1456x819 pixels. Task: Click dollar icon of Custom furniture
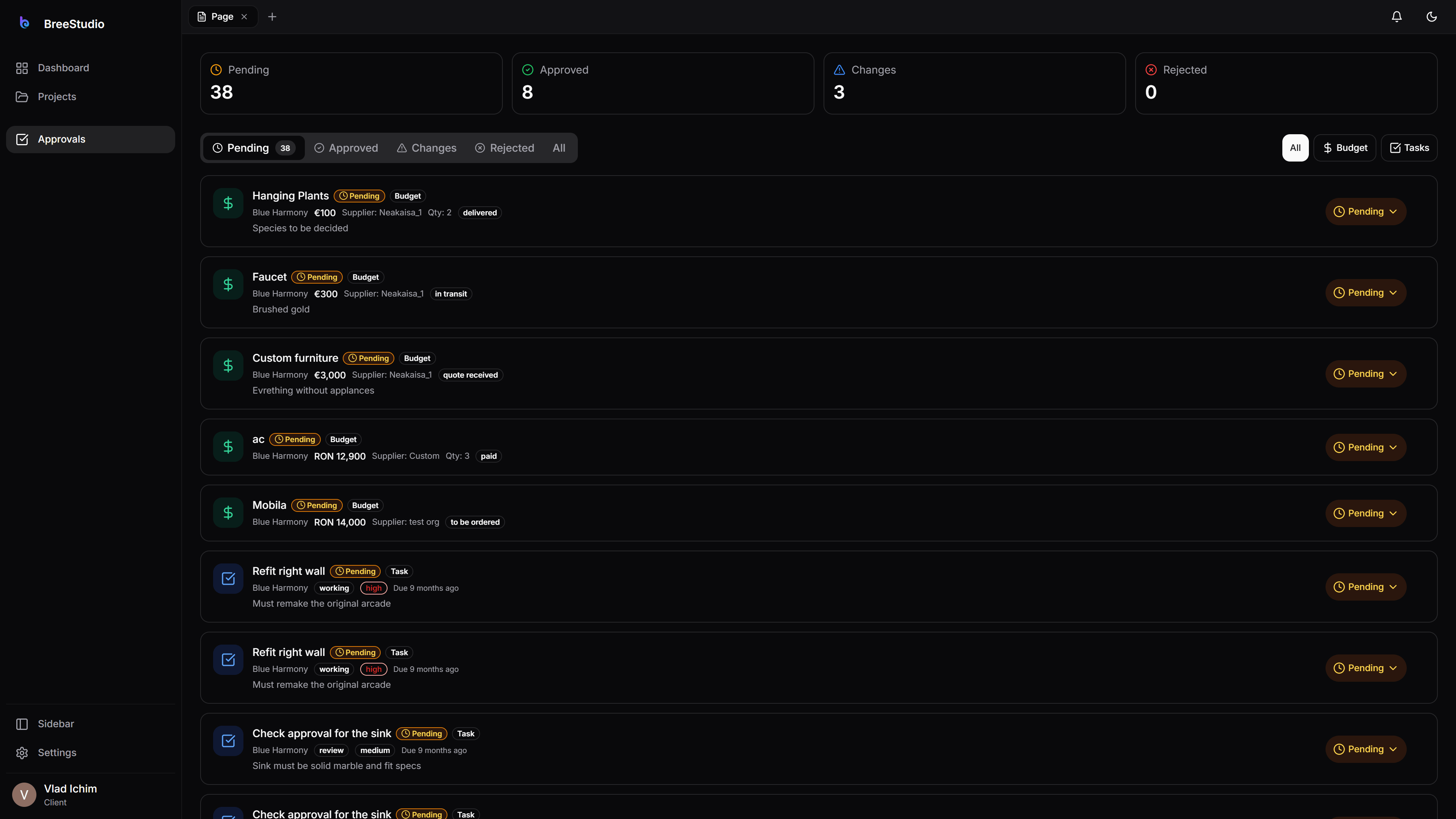228,365
